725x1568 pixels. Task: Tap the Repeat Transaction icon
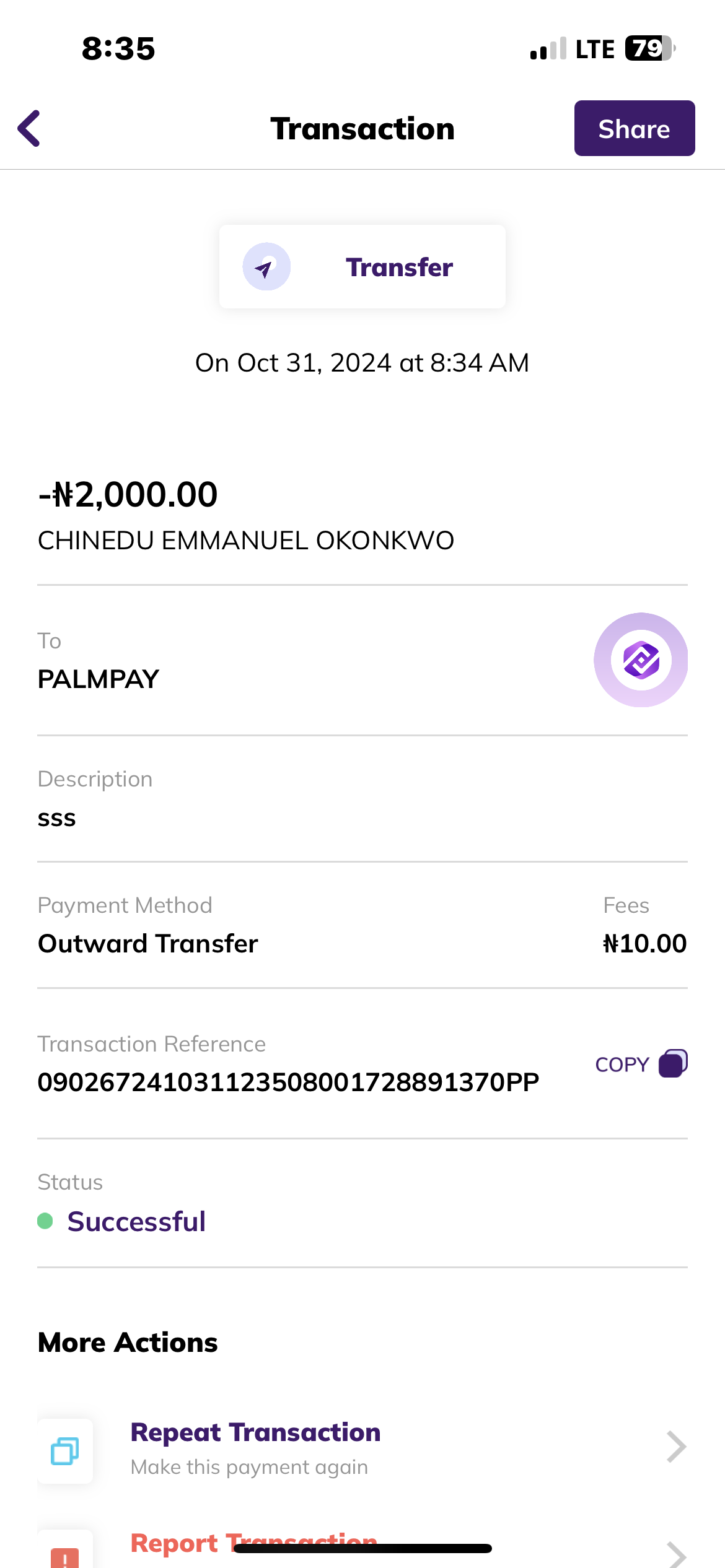coord(65,1450)
